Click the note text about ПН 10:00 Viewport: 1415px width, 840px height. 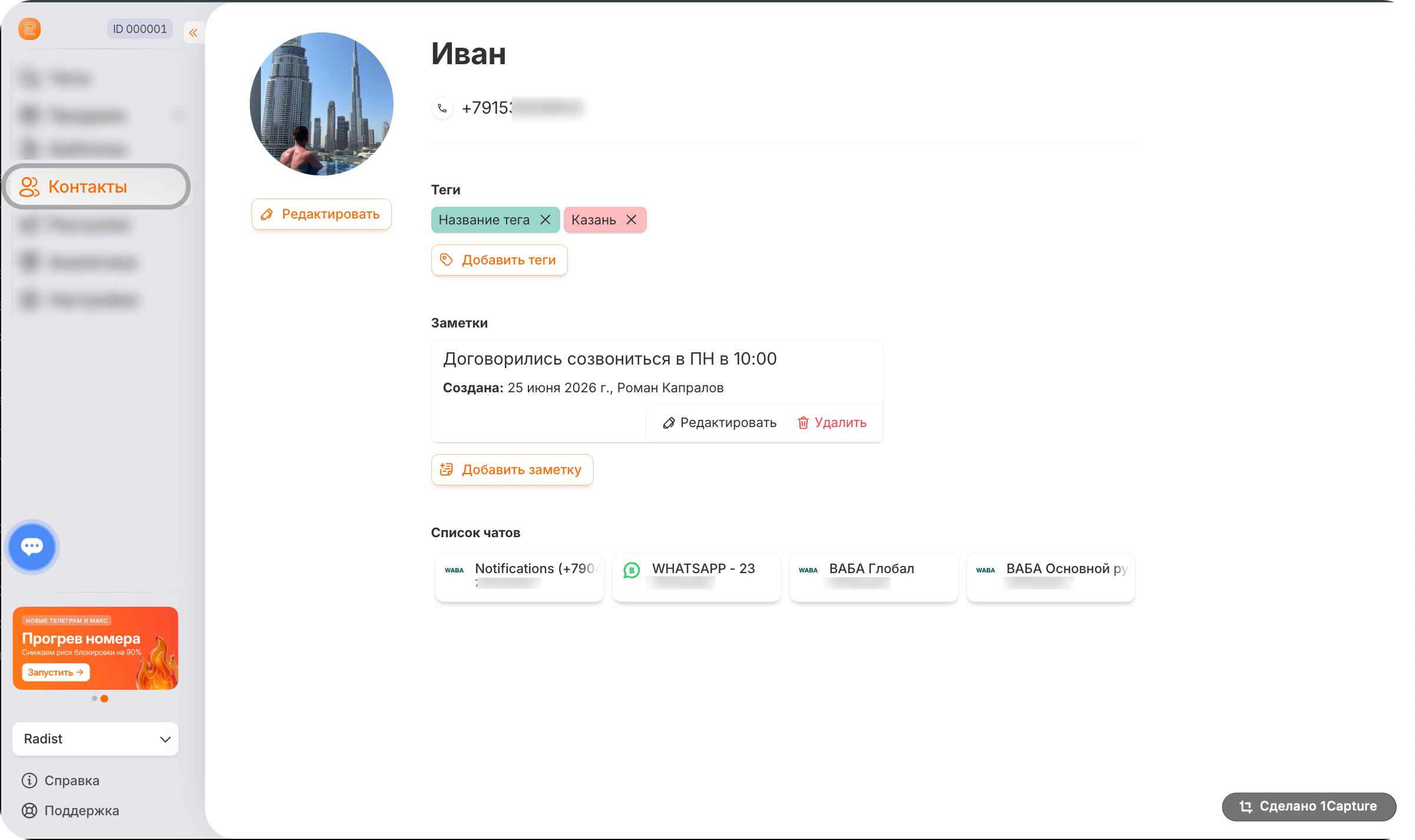tap(610, 359)
